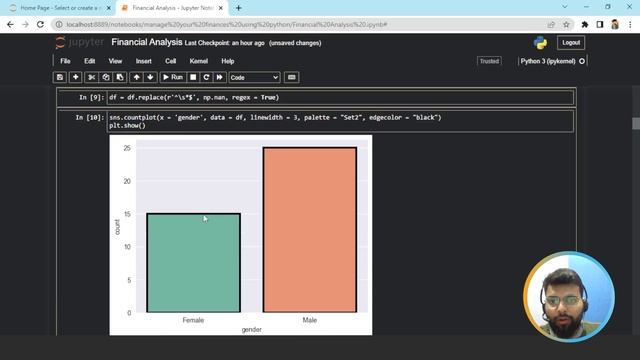The width and height of the screenshot is (640, 360).
Task: Click the Python logo icon
Action: (540, 43)
